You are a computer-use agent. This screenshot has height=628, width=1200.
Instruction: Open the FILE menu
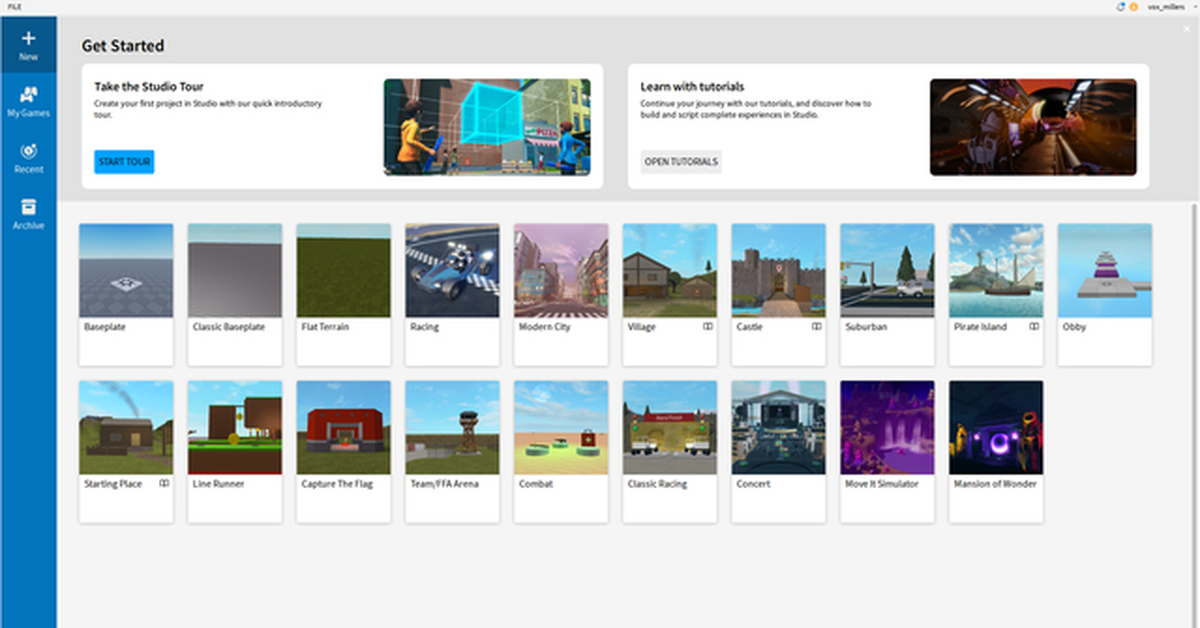click(14, 6)
